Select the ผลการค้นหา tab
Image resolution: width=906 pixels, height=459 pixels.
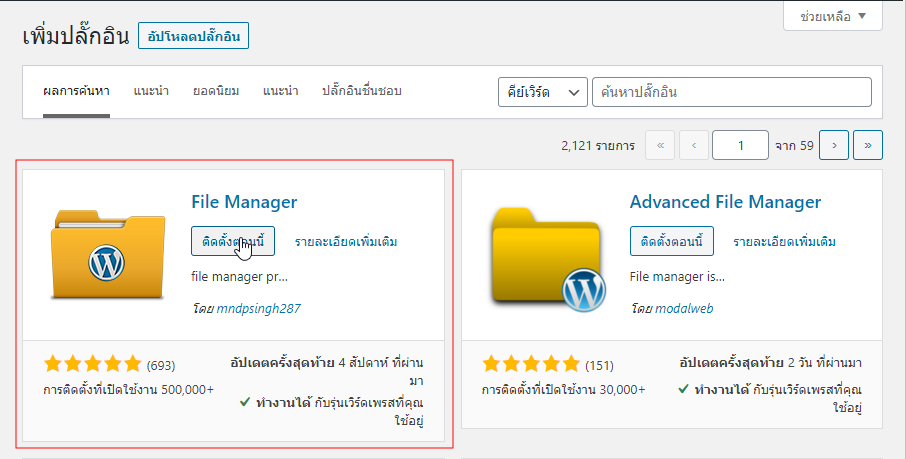coord(76,91)
